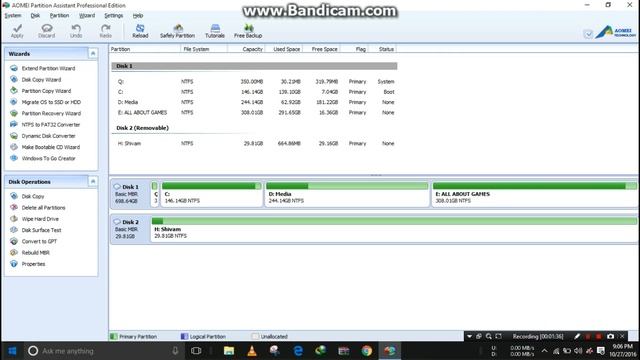640x360 pixels.
Task: Open the Windows Start menu
Action: [x=12, y=351]
